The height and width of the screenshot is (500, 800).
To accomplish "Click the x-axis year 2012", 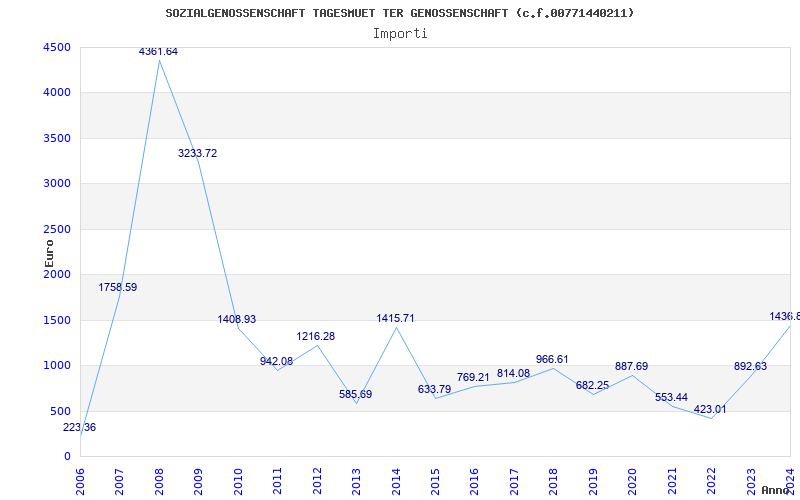I will 317,481.
